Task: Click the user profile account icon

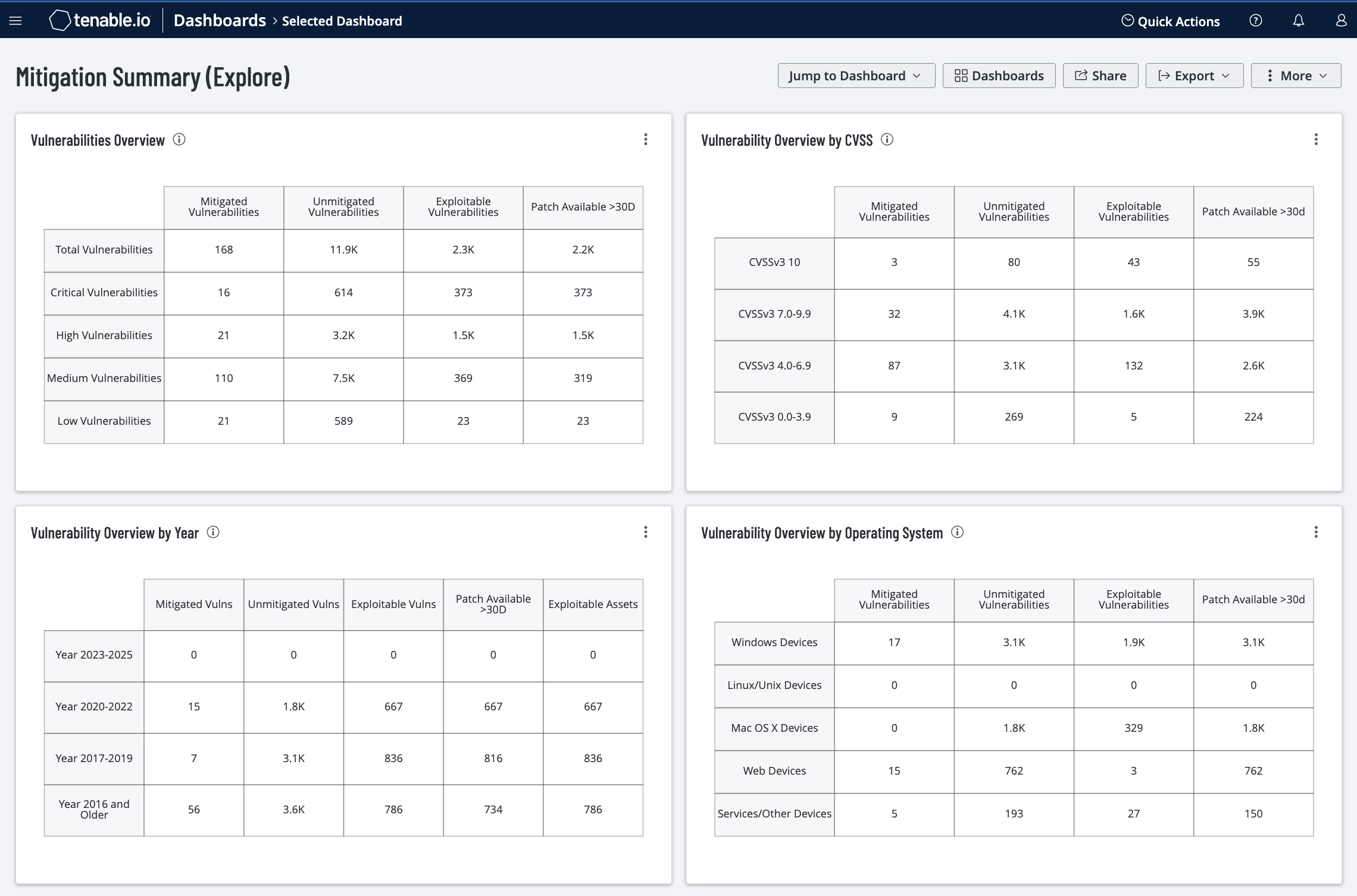Action: [x=1341, y=20]
